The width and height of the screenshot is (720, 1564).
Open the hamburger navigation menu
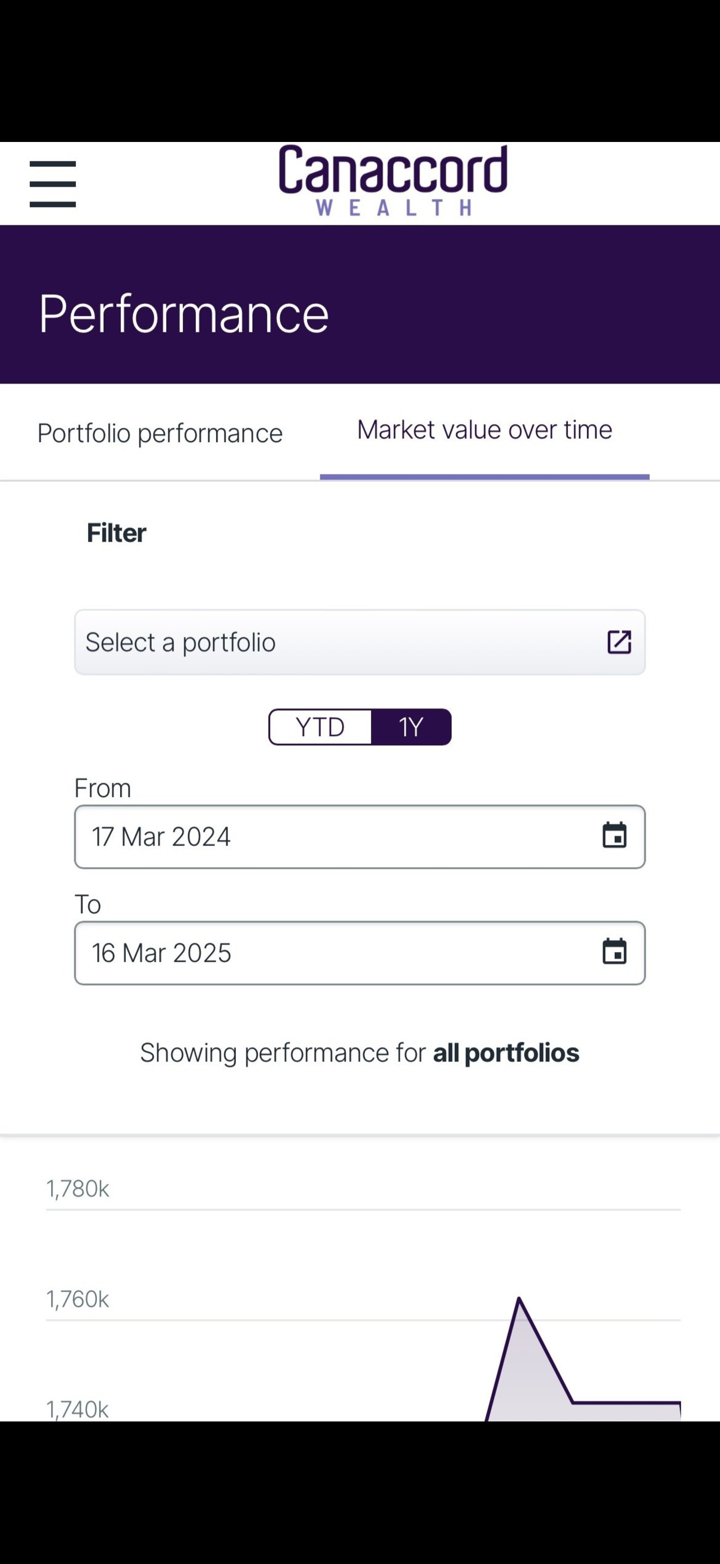(x=53, y=184)
